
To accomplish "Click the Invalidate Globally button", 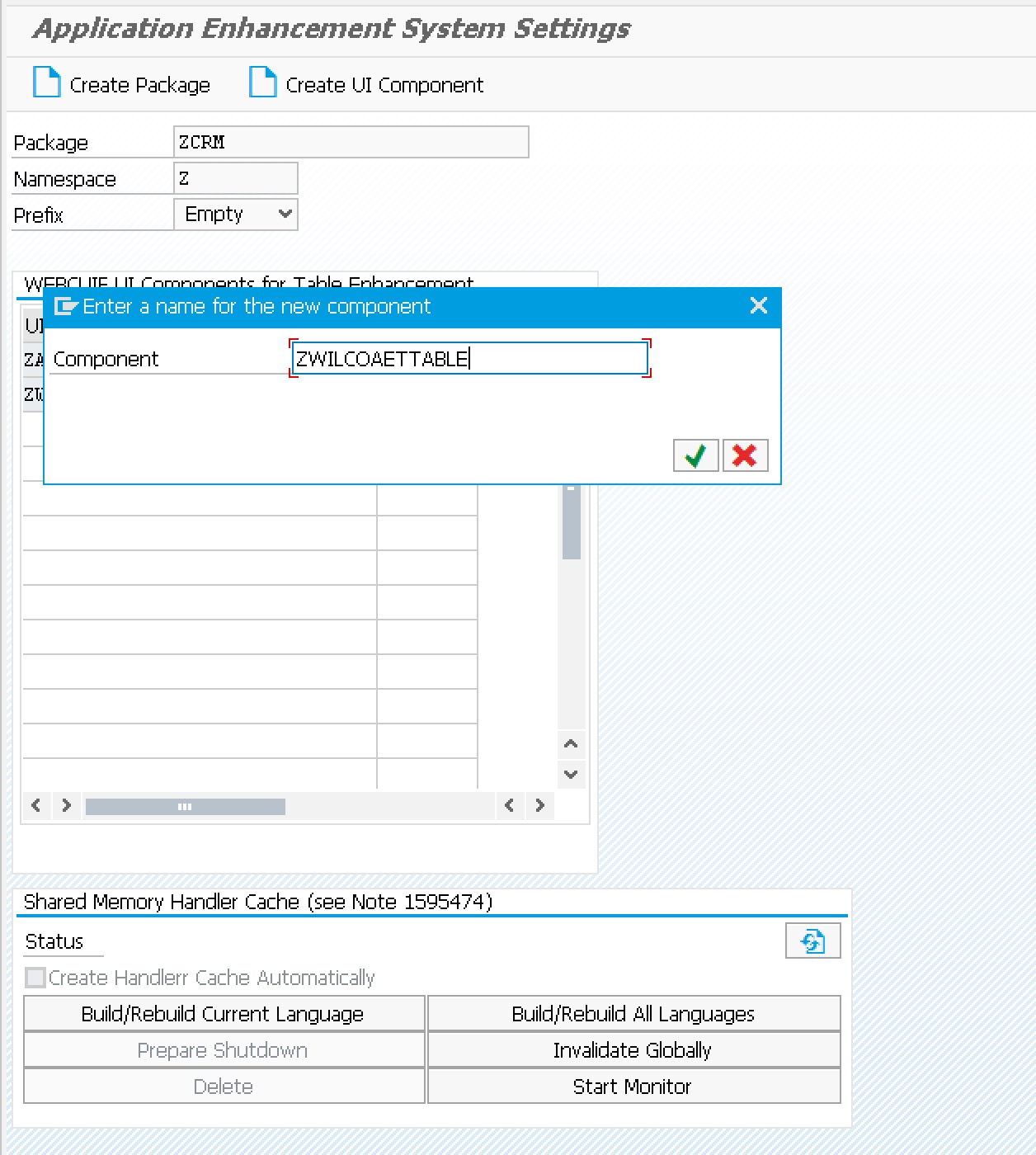I will point(633,1050).
